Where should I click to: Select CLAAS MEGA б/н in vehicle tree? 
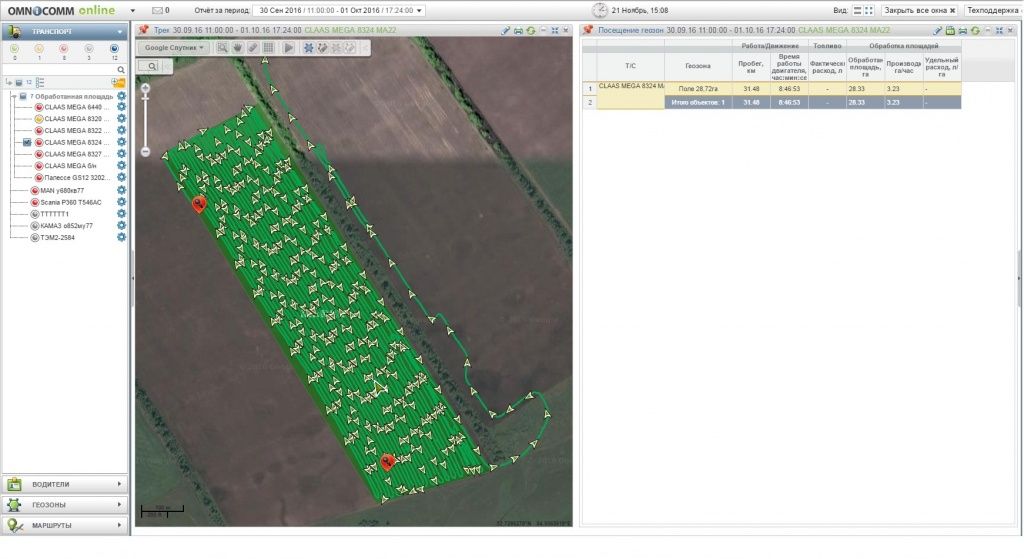click(70, 166)
